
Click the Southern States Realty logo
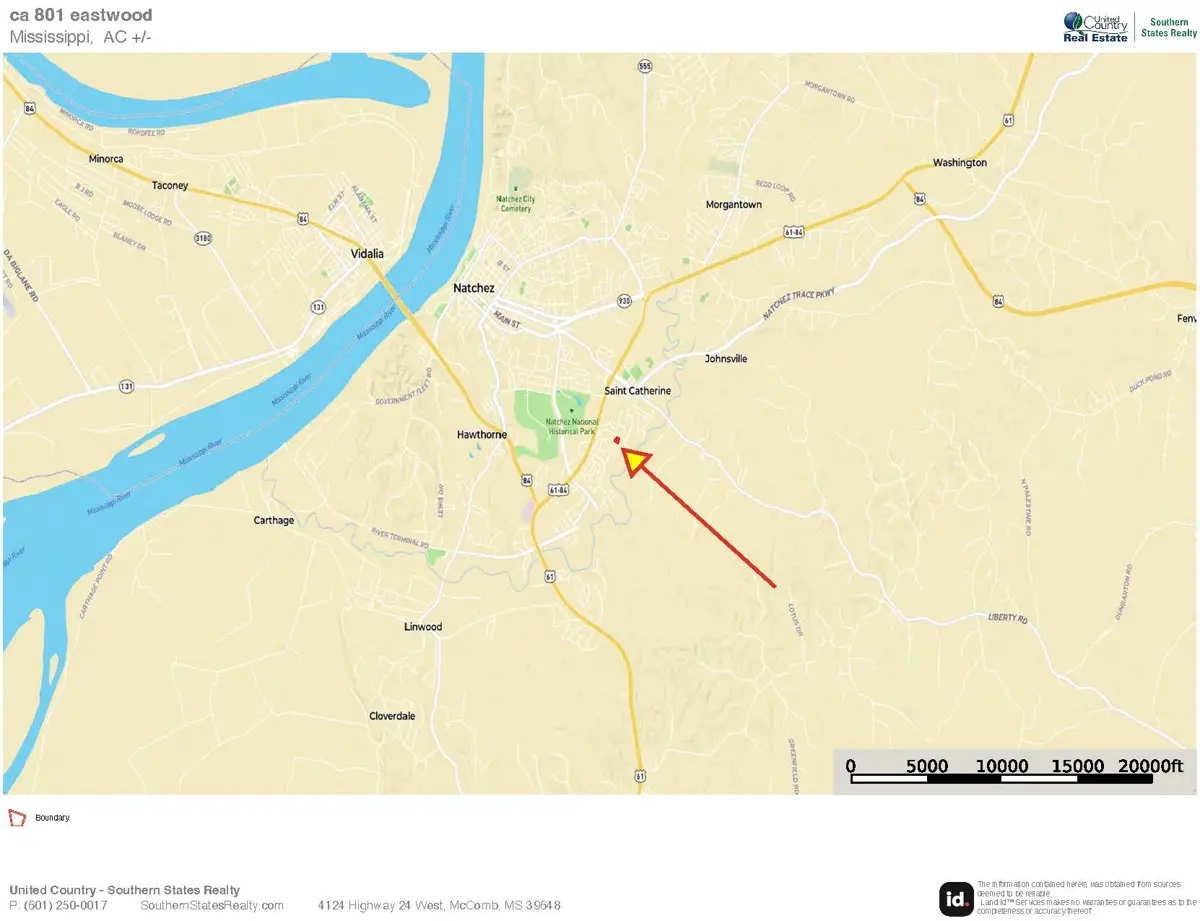click(x=1167, y=28)
